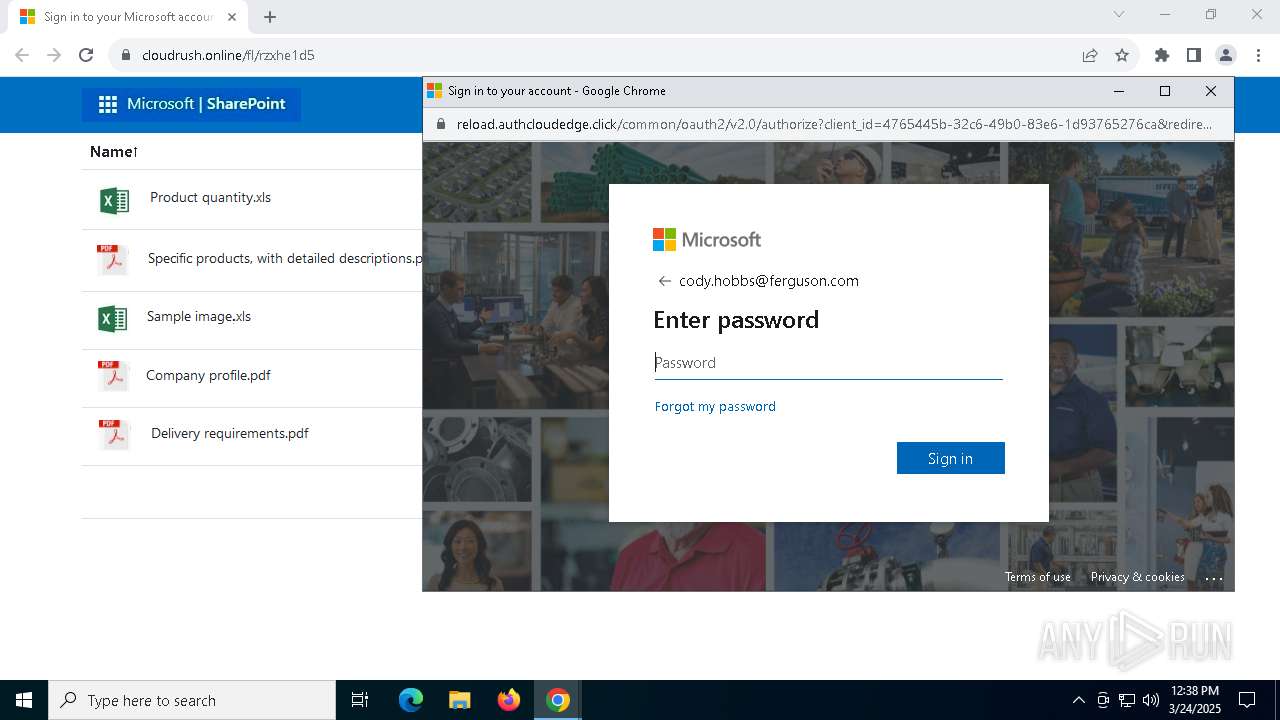This screenshot has height=720, width=1280.
Task: Open Privacy & cookies link
Action: [1137, 577]
